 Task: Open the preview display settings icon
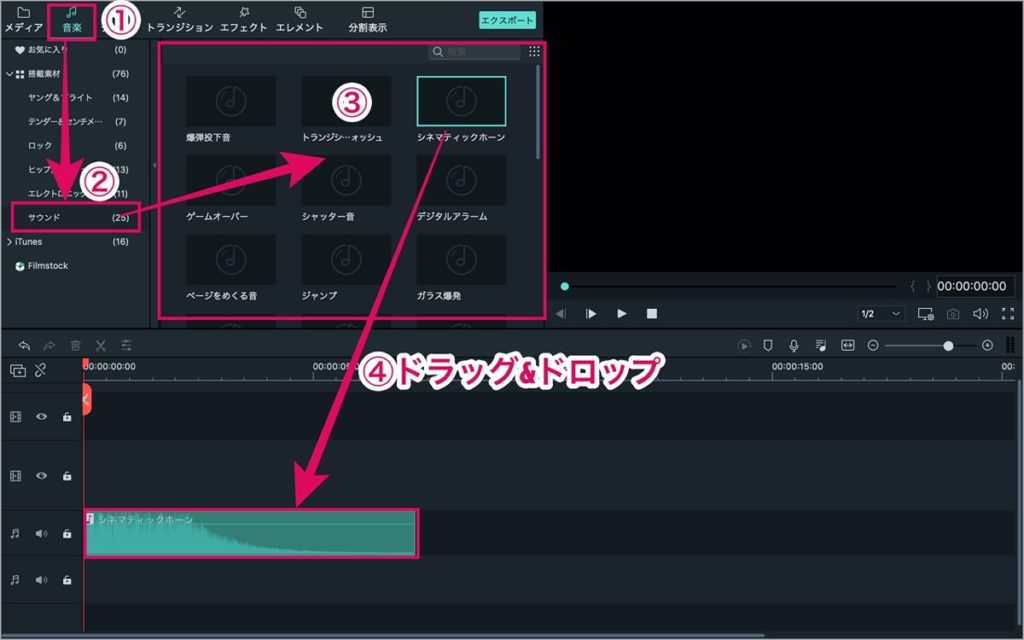(925, 314)
